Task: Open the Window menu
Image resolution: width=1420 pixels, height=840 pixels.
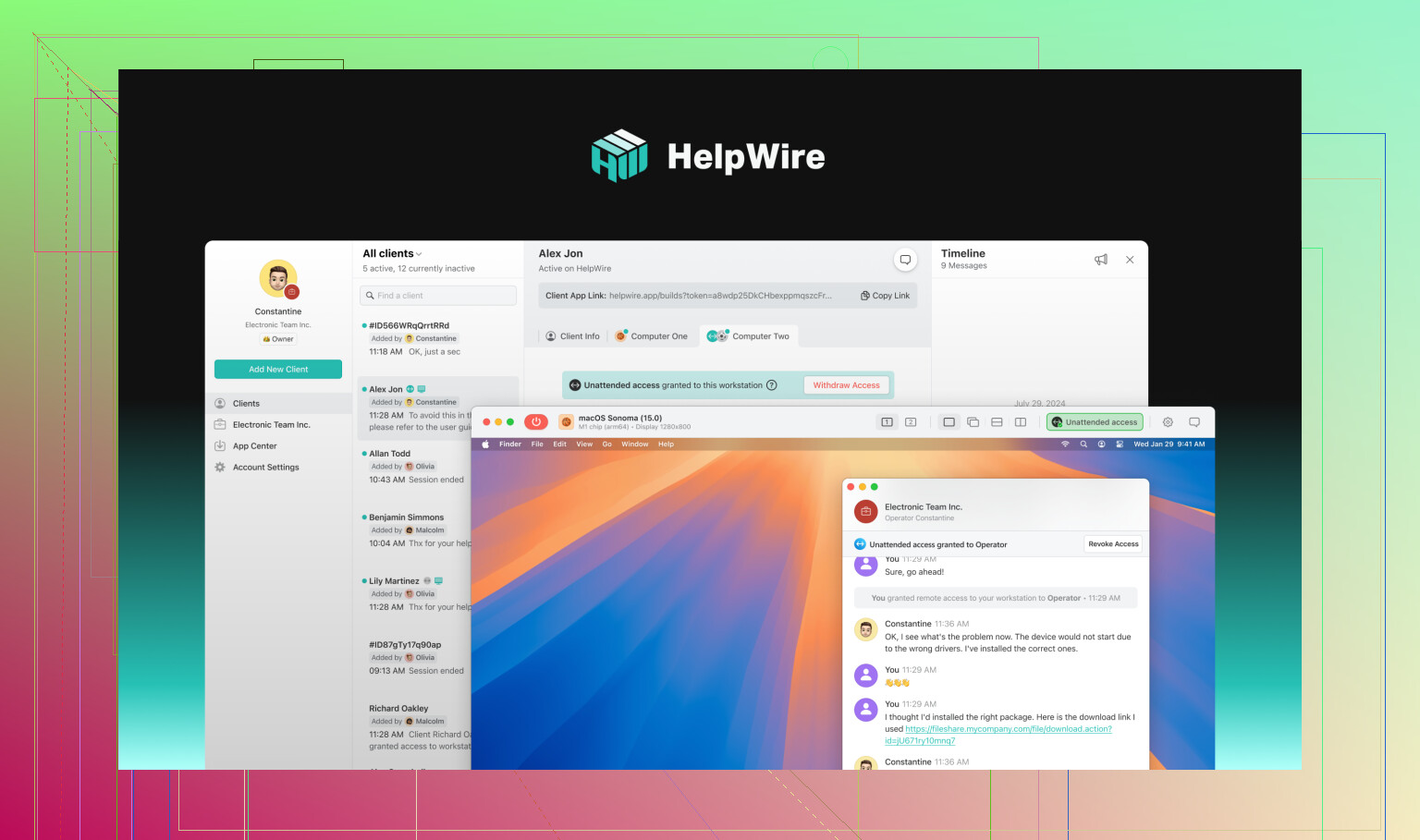Action: tap(634, 444)
